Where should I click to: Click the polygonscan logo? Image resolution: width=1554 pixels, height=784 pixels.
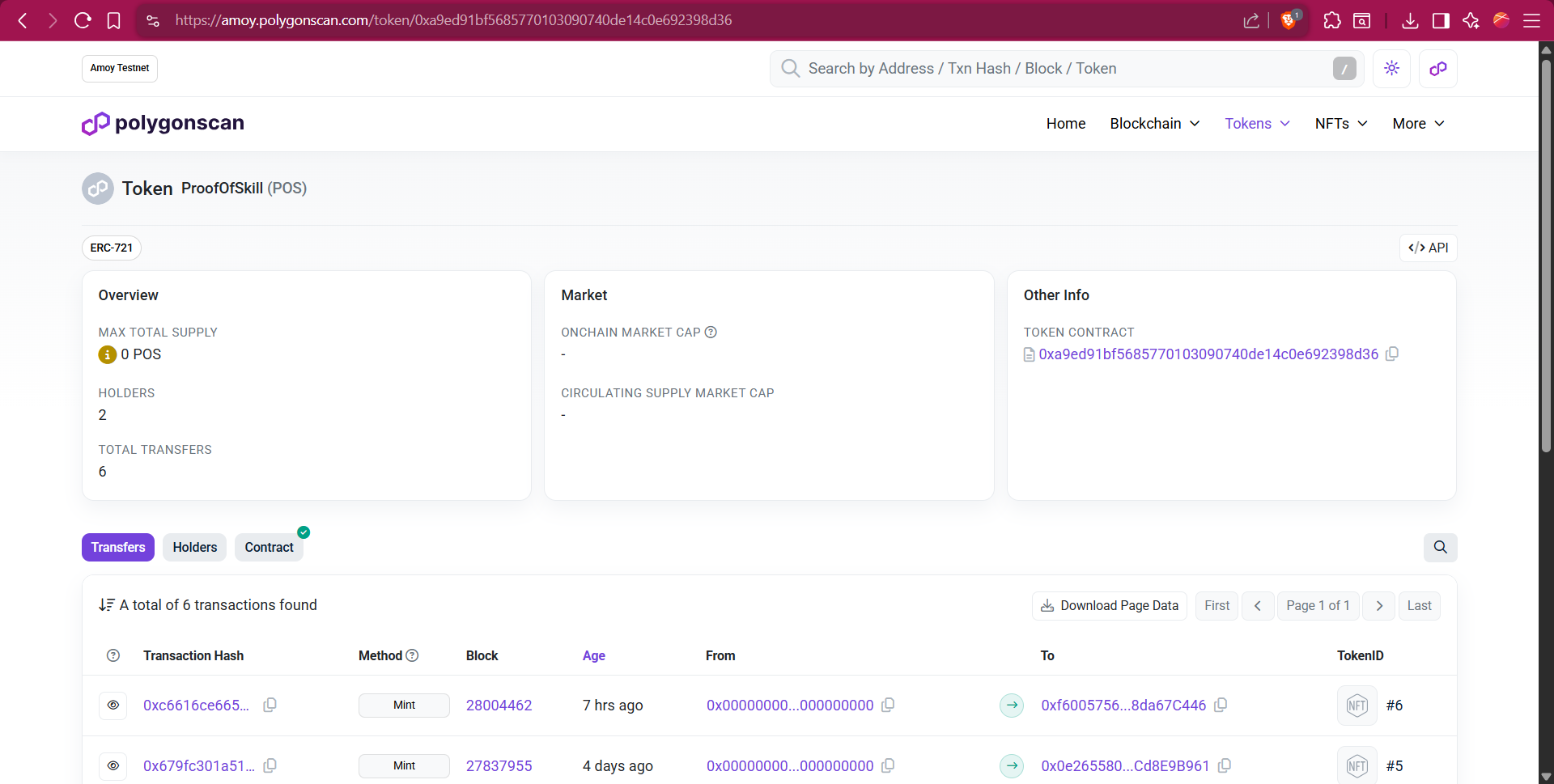(x=163, y=123)
